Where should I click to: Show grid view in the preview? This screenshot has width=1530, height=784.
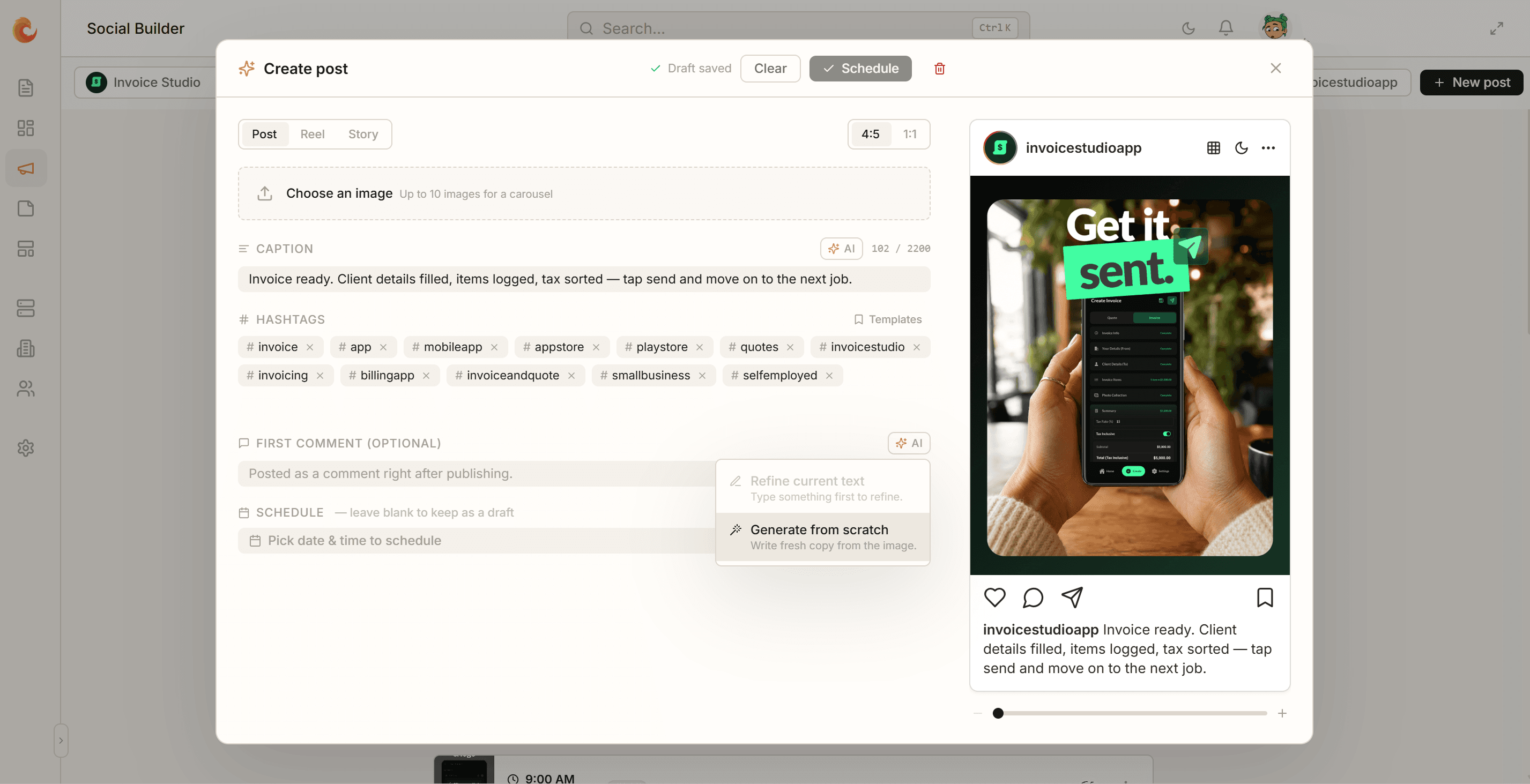[1213, 148]
